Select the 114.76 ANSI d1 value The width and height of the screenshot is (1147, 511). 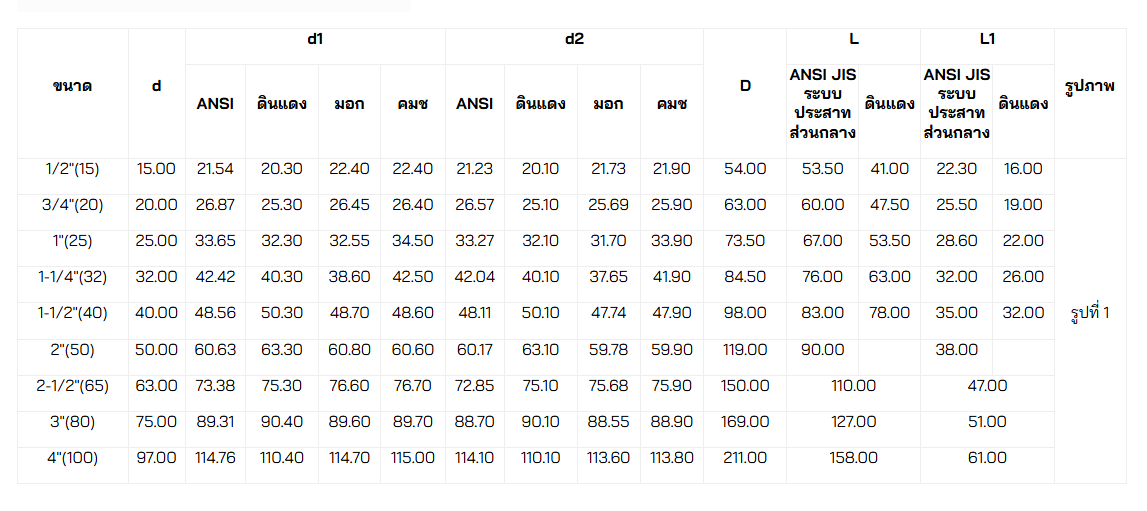tap(215, 458)
